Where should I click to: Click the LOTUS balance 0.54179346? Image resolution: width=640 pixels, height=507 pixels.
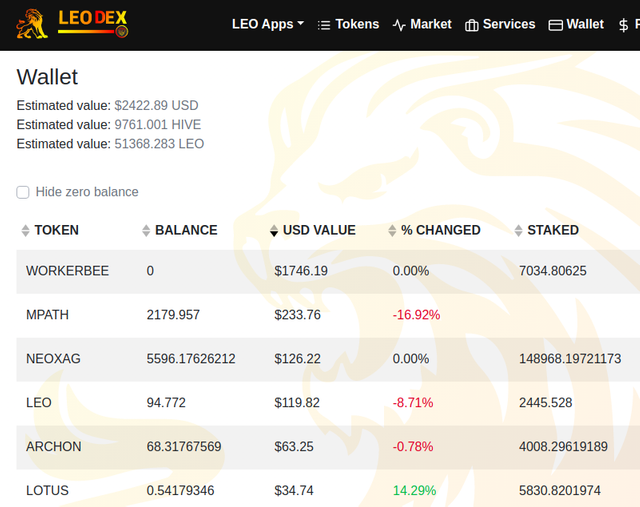pos(180,491)
